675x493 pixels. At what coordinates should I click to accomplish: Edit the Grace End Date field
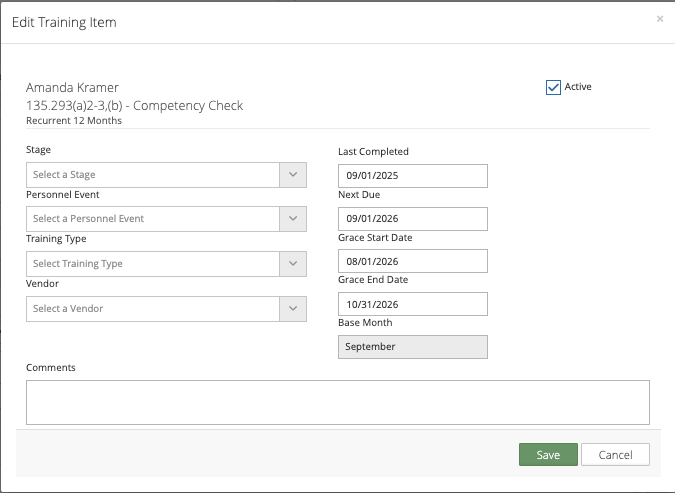point(412,304)
